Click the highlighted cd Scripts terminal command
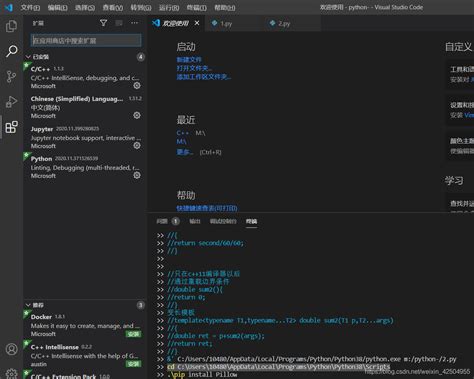 (x=279, y=367)
